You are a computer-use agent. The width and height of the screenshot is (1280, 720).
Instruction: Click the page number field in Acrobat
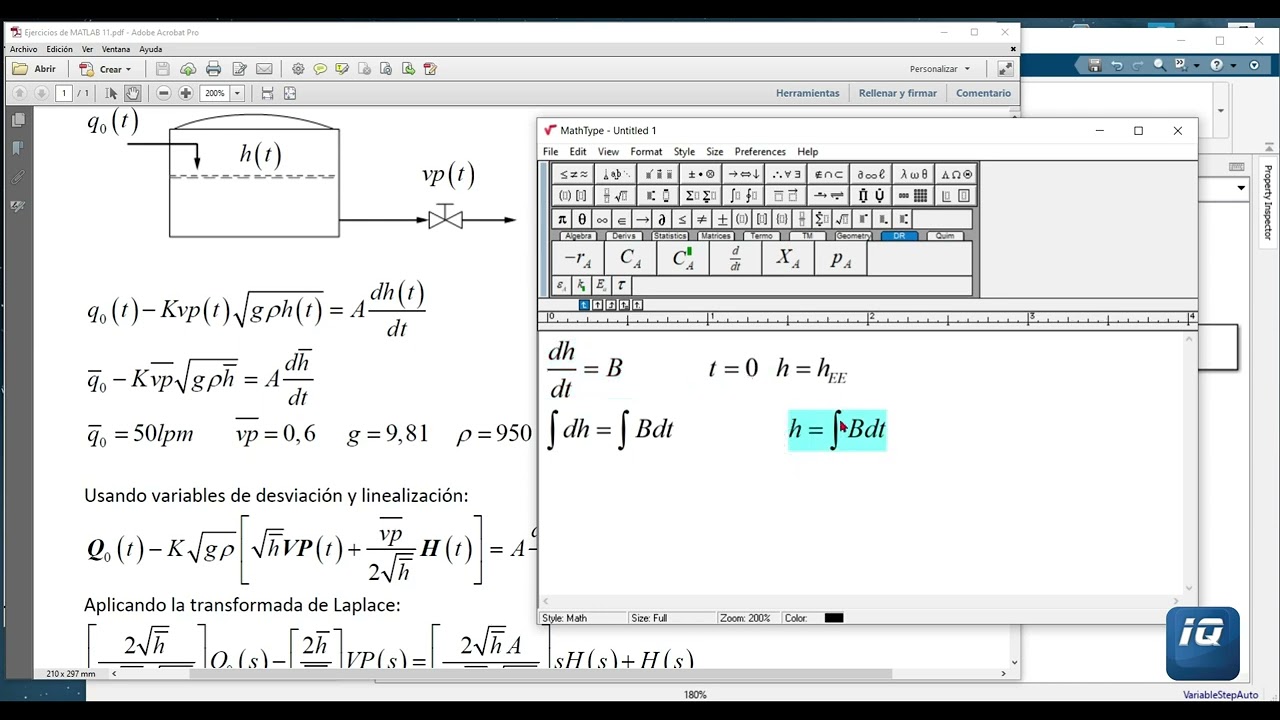64,93
